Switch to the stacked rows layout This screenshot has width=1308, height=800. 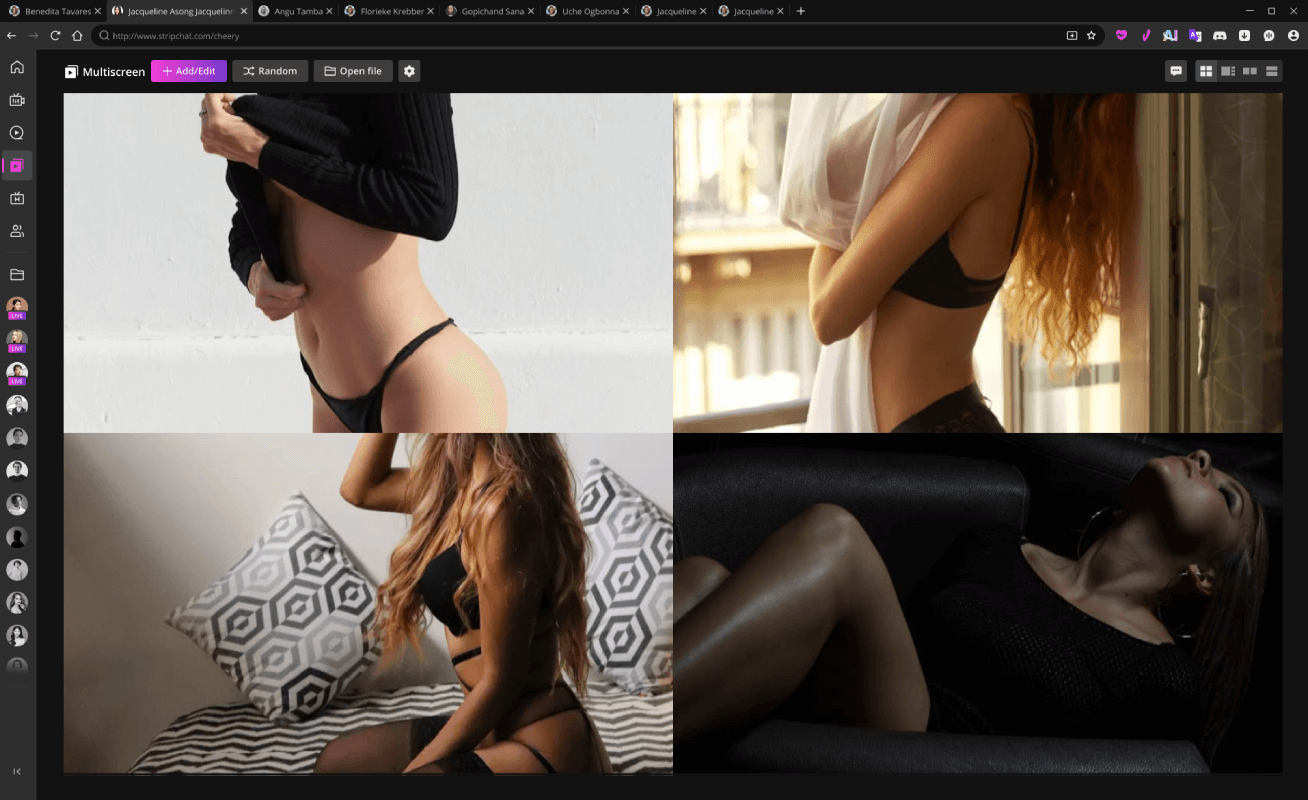[x=1272, y=71]
